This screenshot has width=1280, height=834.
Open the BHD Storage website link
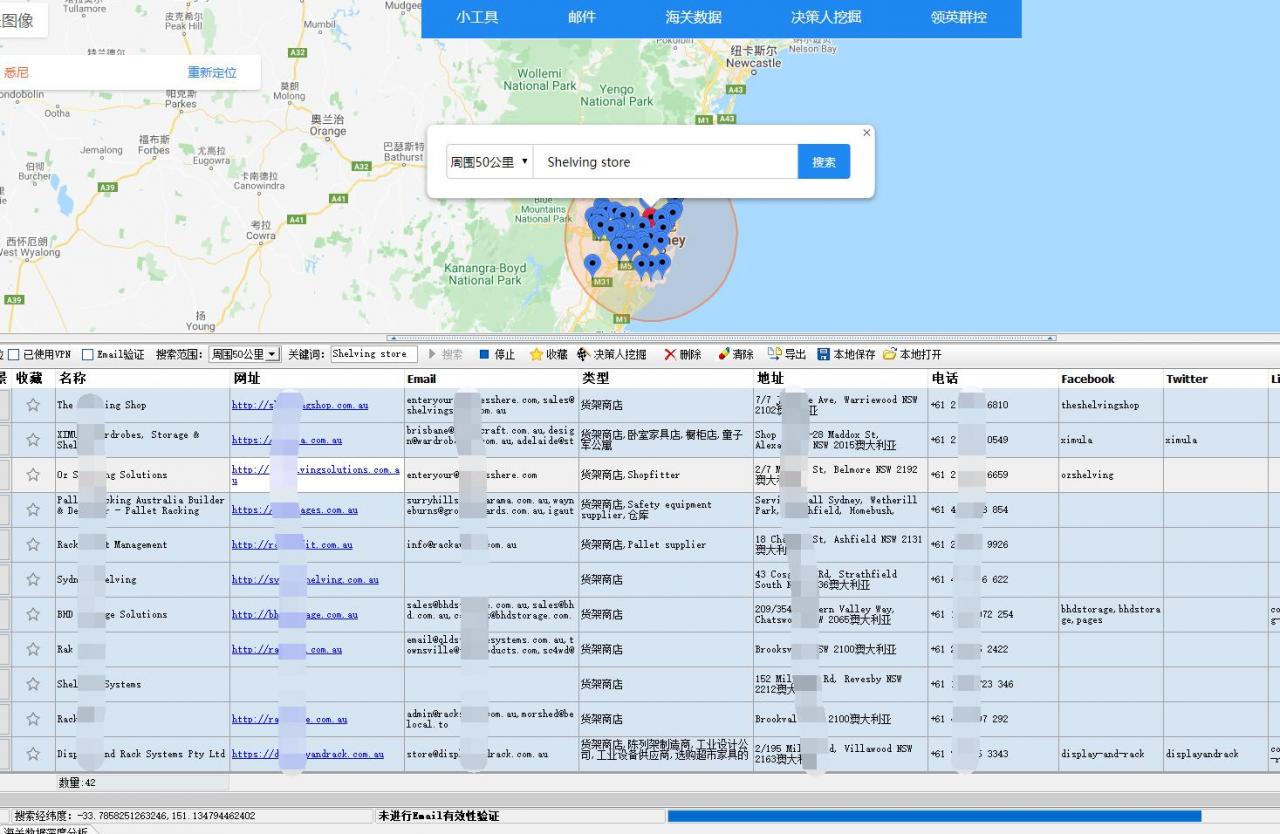pos(295,614)
